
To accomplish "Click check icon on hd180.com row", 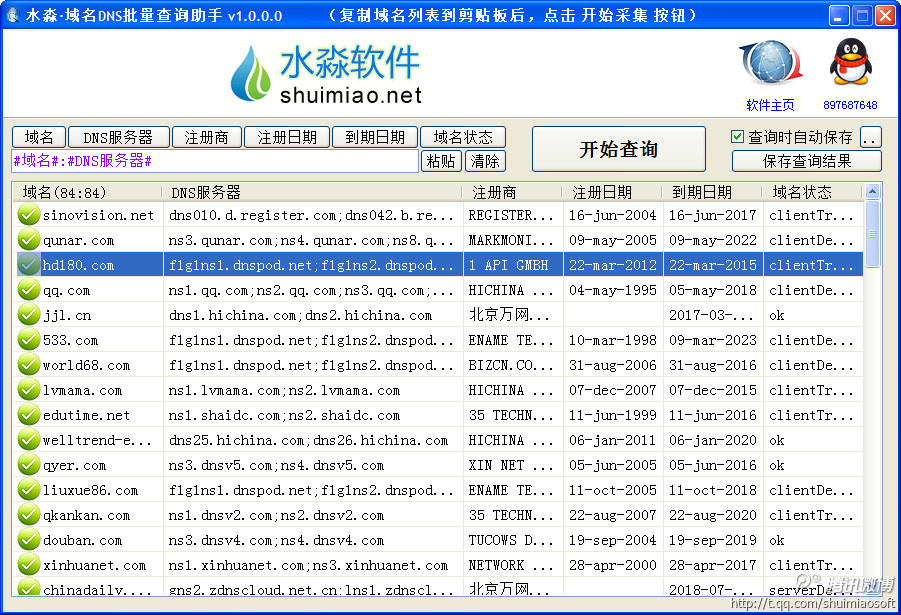I will click(28, 264).
